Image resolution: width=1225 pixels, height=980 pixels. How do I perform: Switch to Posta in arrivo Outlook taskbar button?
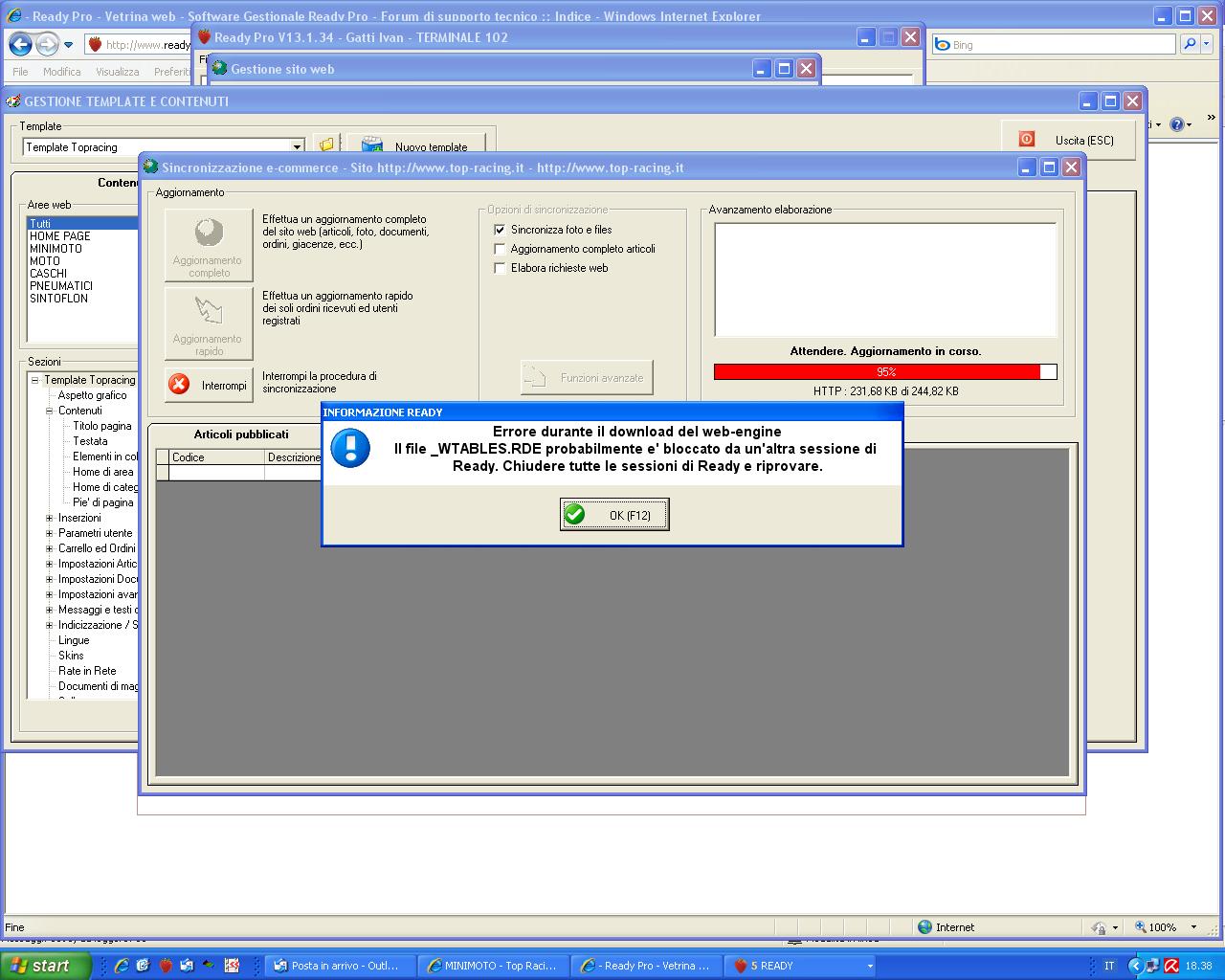(340, 966)
